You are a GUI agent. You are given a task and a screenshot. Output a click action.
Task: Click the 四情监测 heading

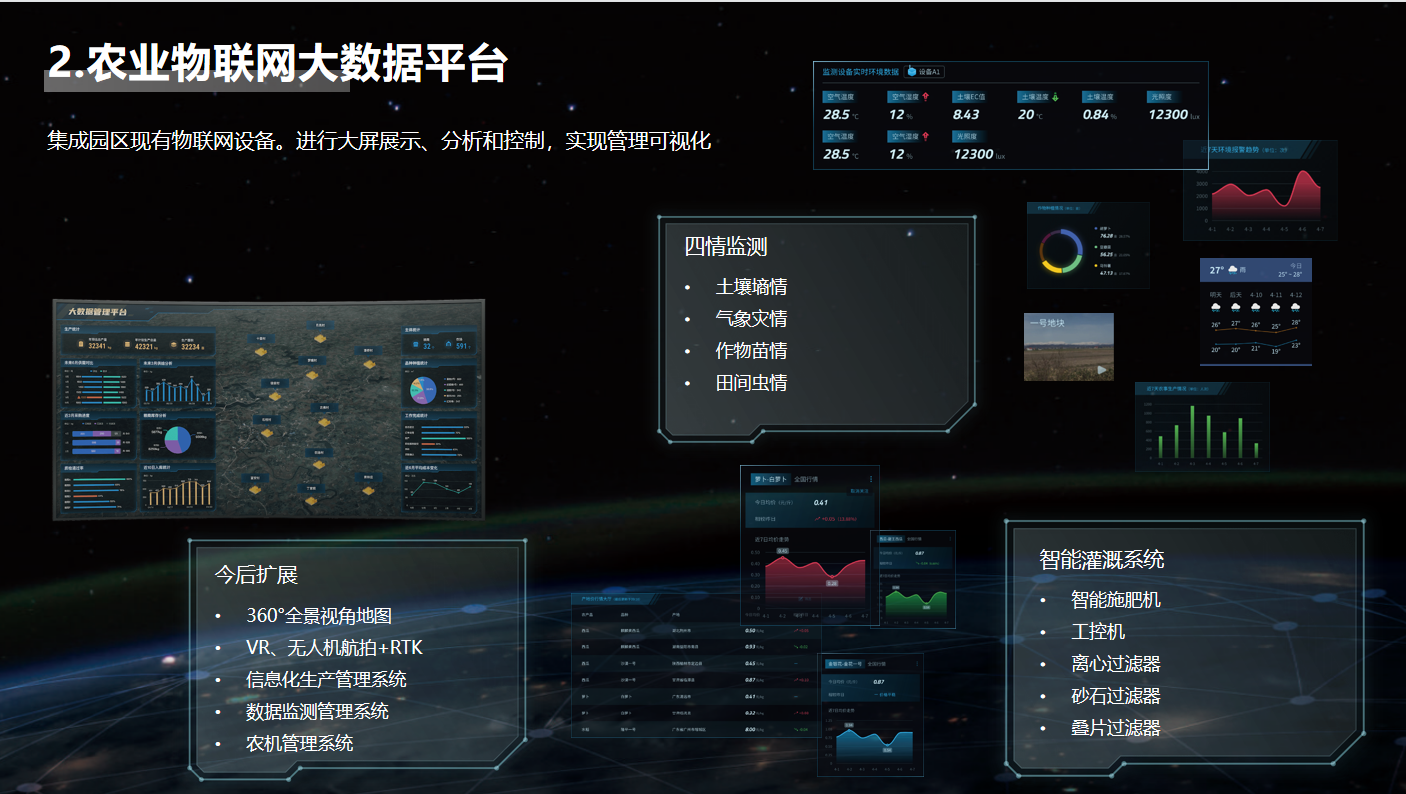(725, 246)
